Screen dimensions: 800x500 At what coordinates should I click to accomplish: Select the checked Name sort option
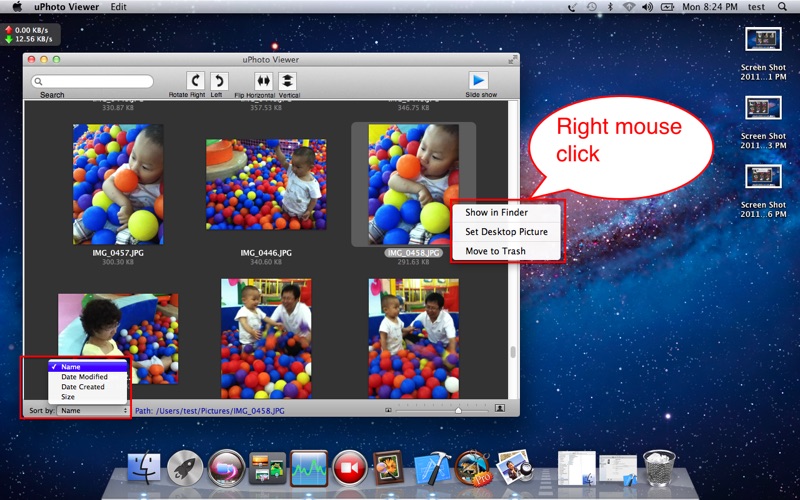pos(87,367)
